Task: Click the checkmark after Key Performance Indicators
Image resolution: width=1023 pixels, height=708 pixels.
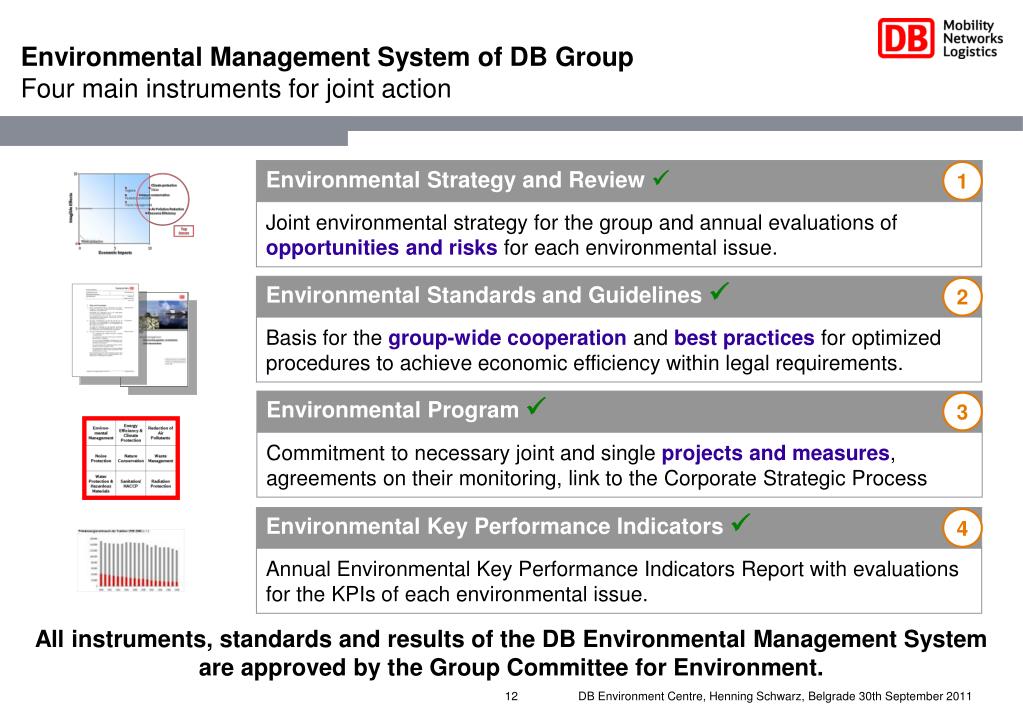Action: click(741, 522)
